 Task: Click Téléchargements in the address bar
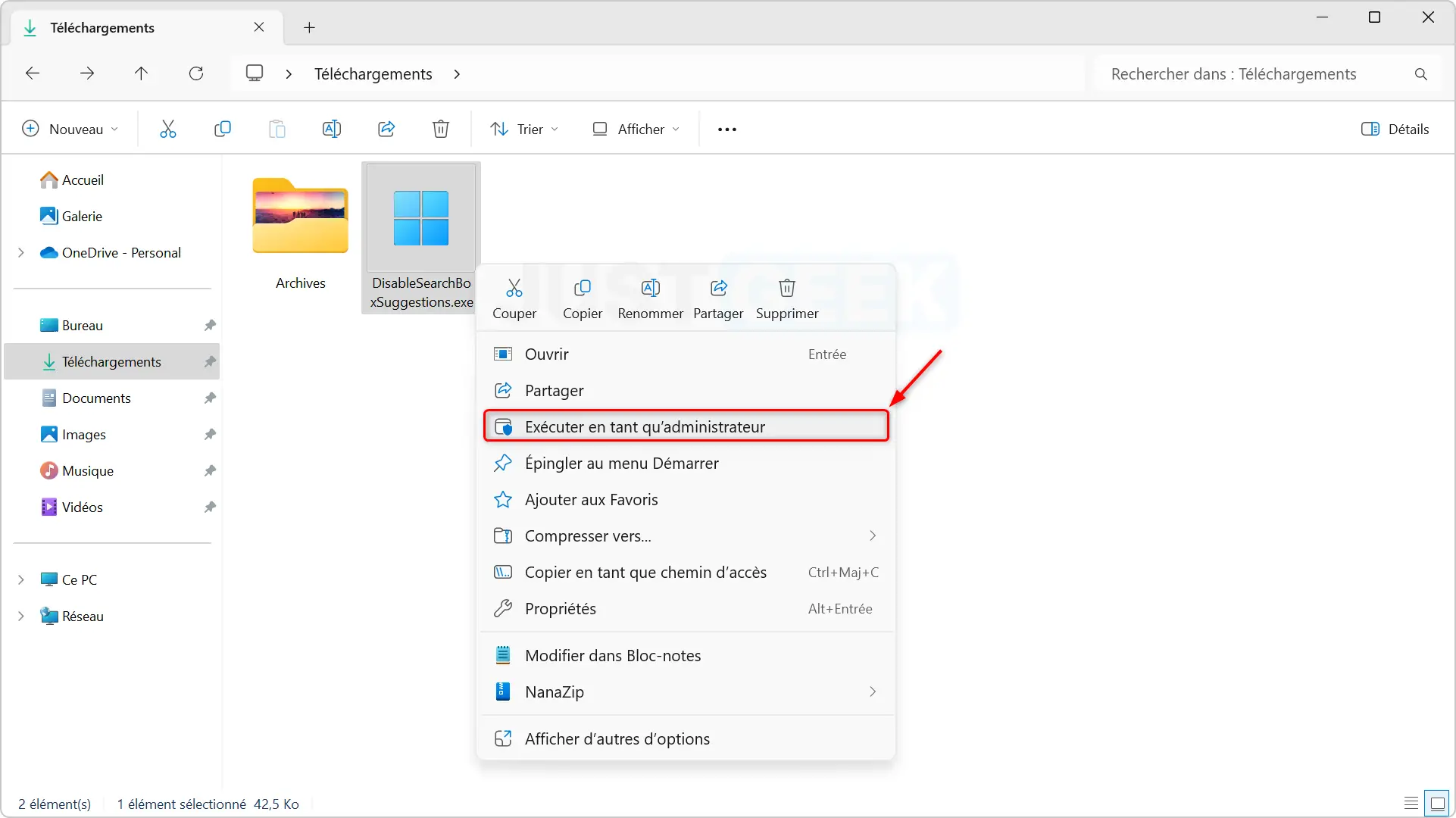pos(373,74)
